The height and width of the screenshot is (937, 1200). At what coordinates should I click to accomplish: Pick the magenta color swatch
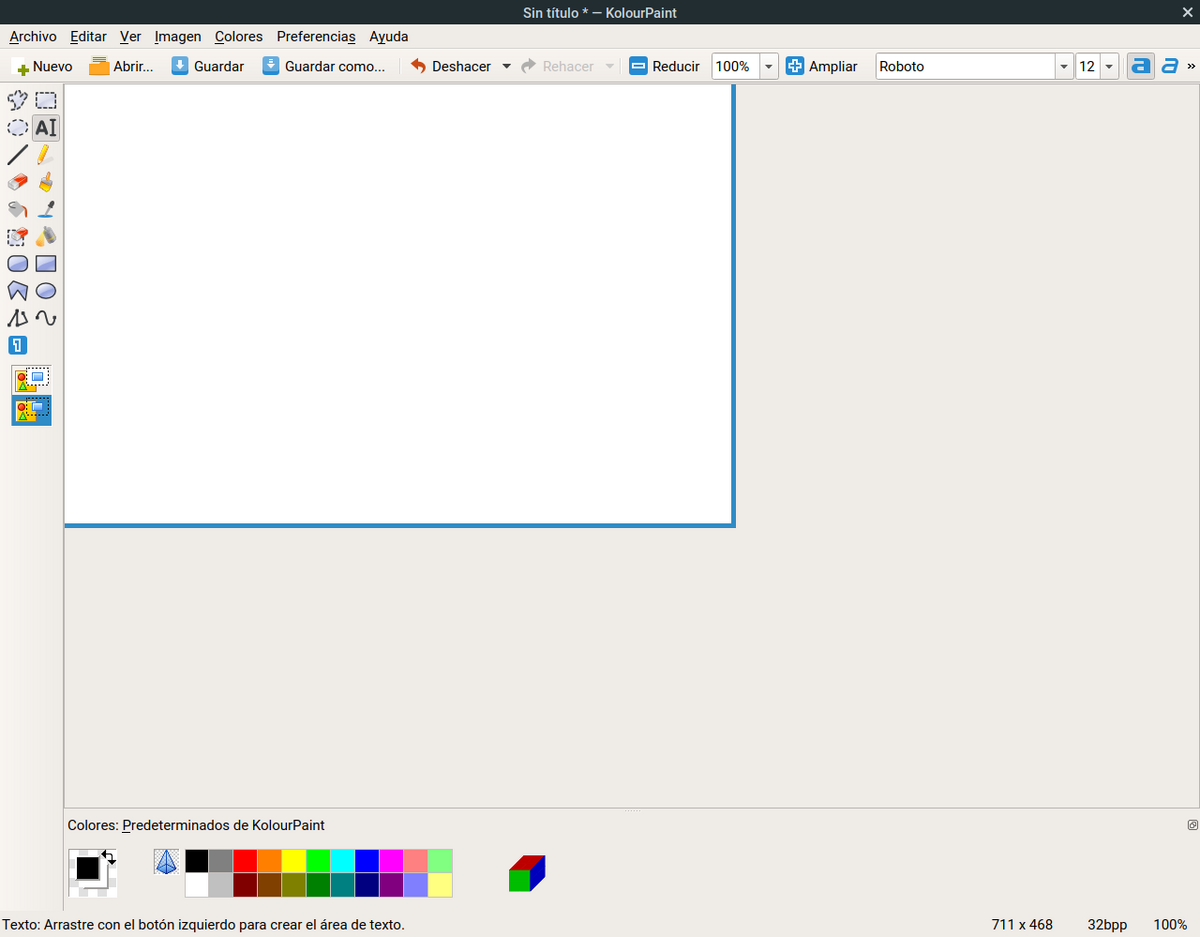pos(391,861)
